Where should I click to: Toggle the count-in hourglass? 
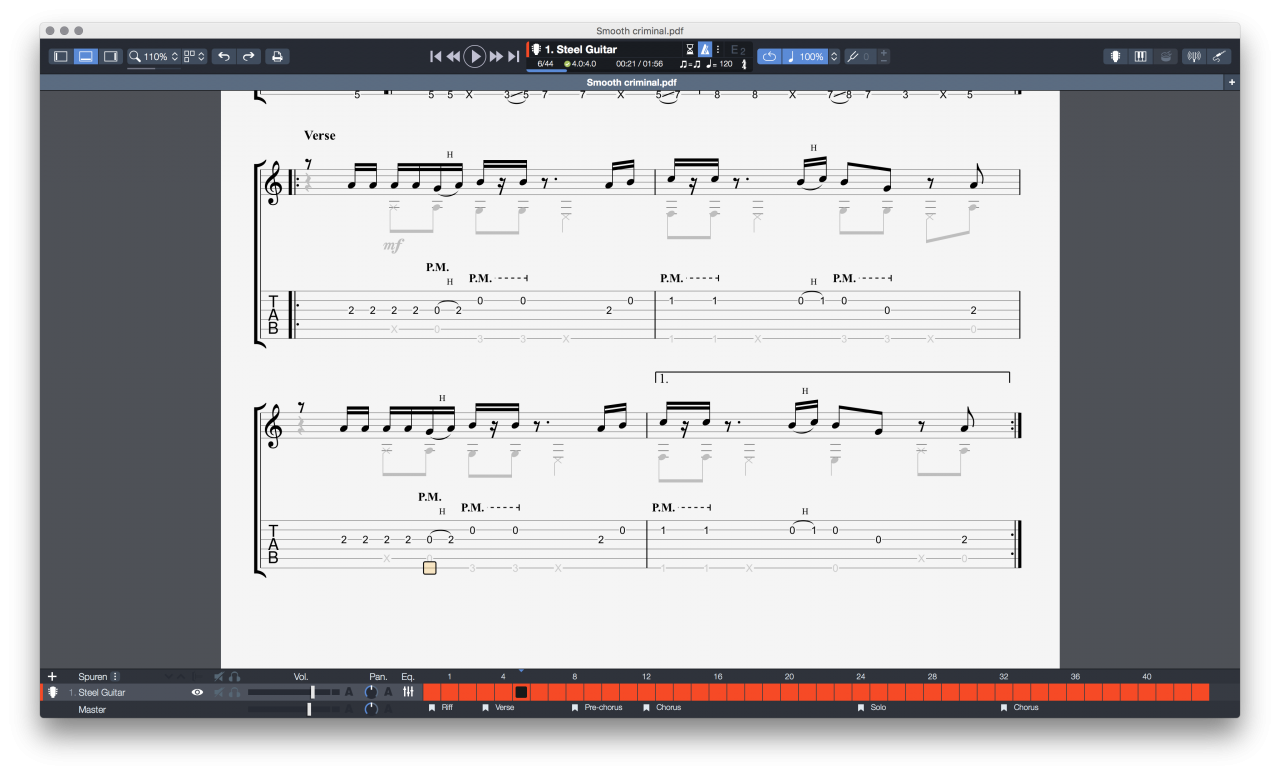[x=689, y=49]
